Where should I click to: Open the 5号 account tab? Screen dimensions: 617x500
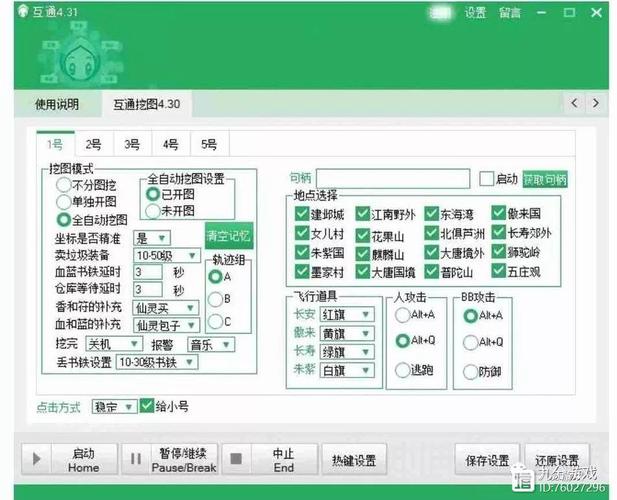point(209,144)
